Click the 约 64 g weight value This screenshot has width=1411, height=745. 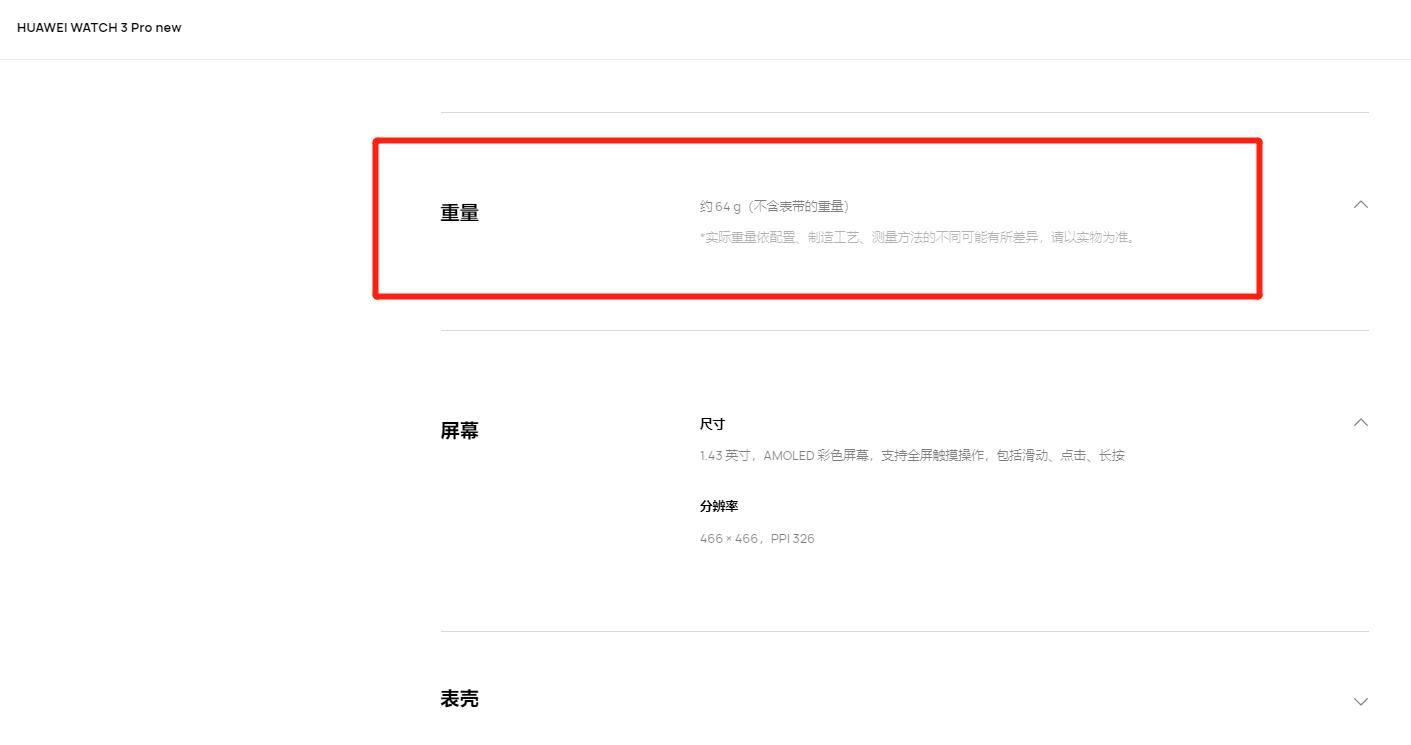click(x=720, y=207)
